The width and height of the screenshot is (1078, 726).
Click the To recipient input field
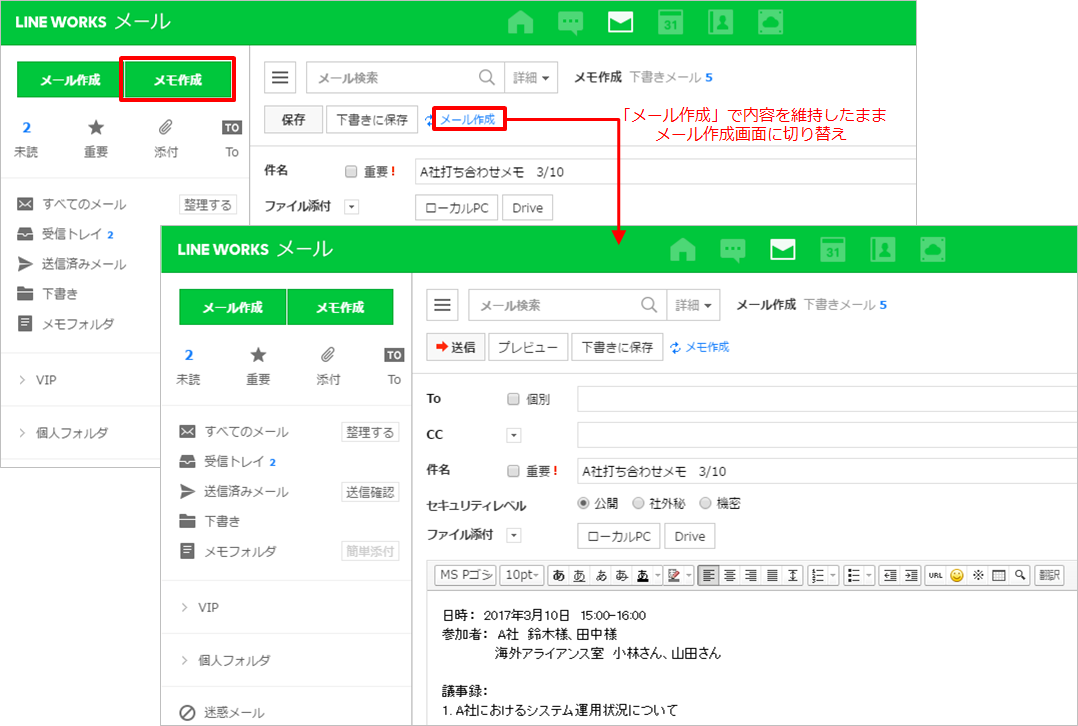[x=826, y=399]
